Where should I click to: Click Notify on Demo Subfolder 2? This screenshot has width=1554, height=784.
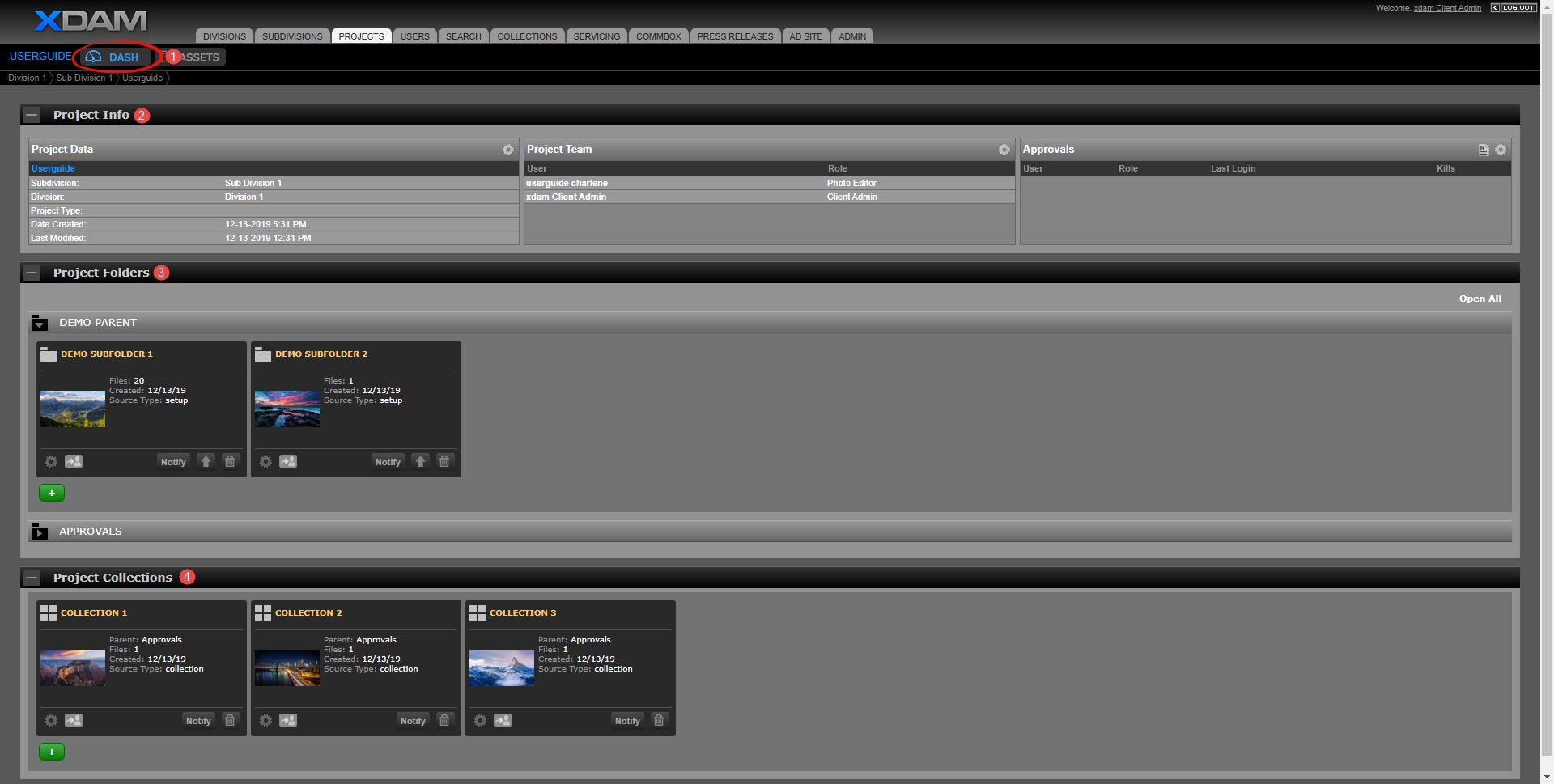388,462
